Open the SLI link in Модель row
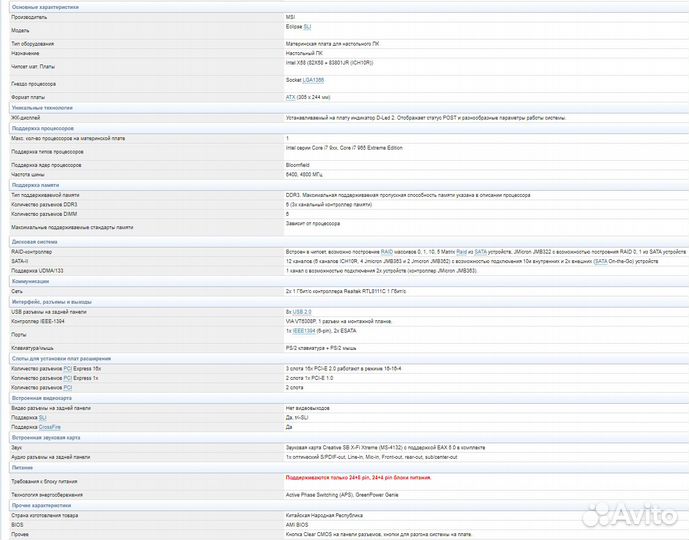This screenshot has width=689, height=540. click(x=307, y=27)
